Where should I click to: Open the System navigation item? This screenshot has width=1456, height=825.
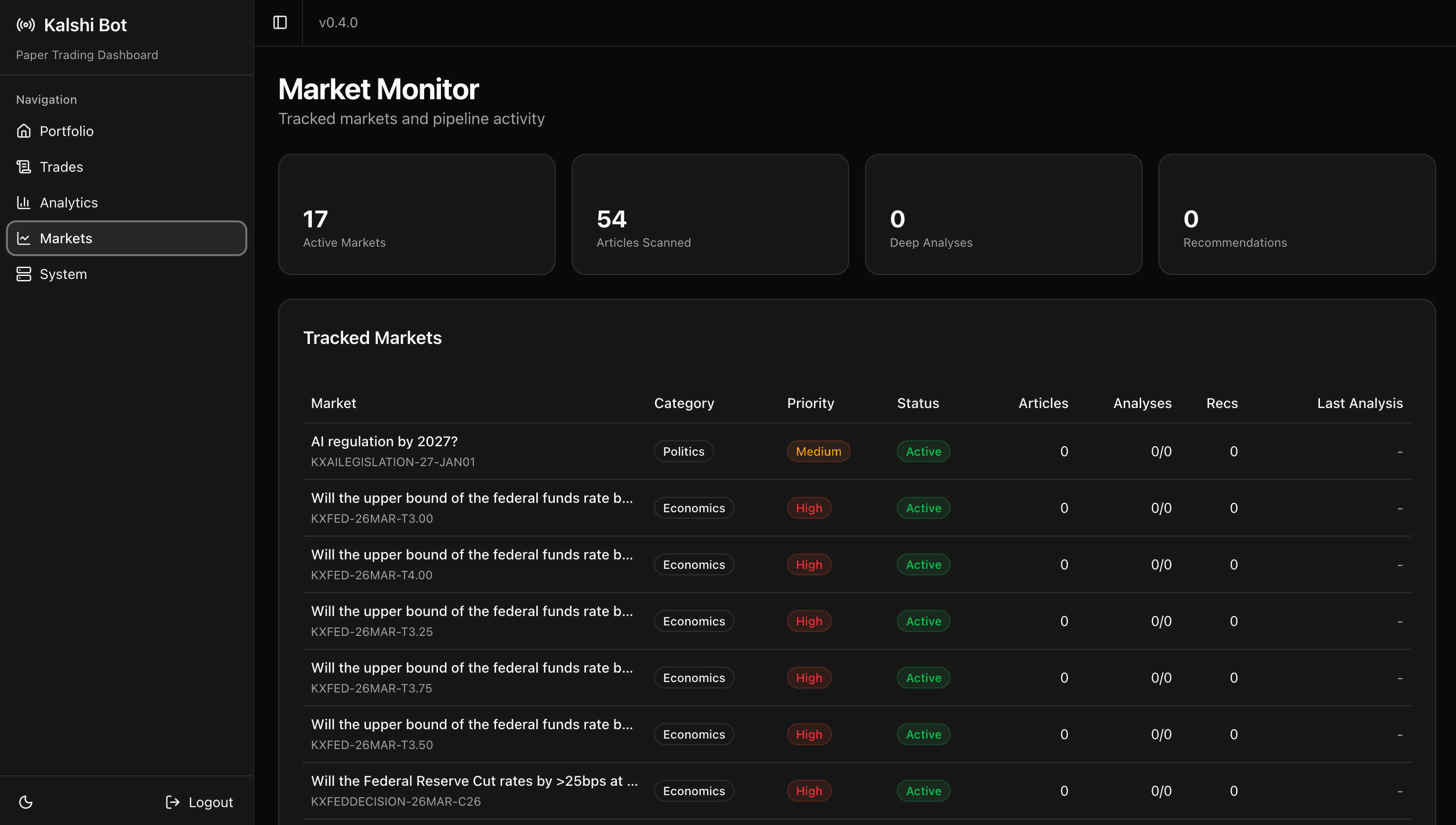coord(64,274)
